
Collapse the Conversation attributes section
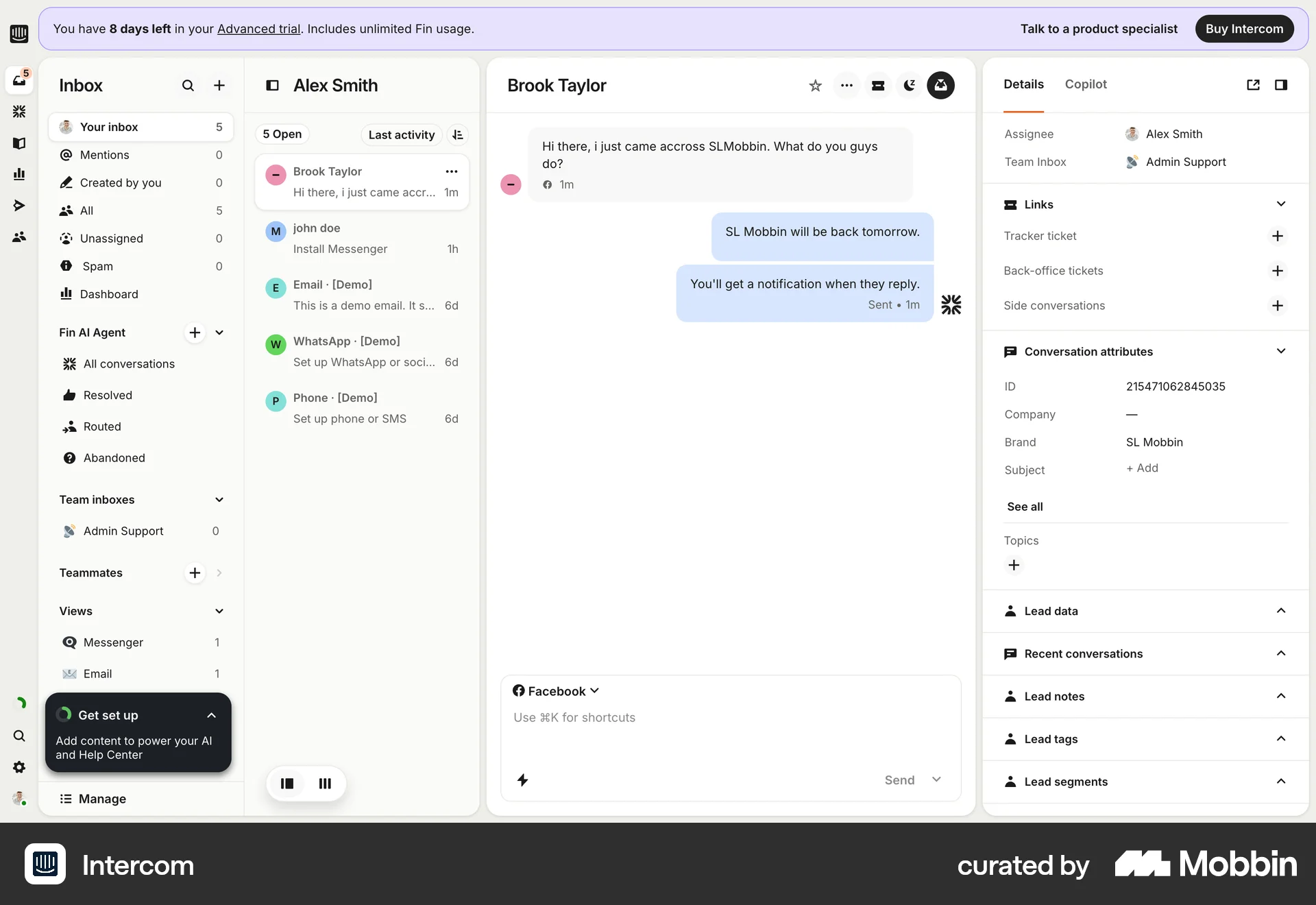1281,350
